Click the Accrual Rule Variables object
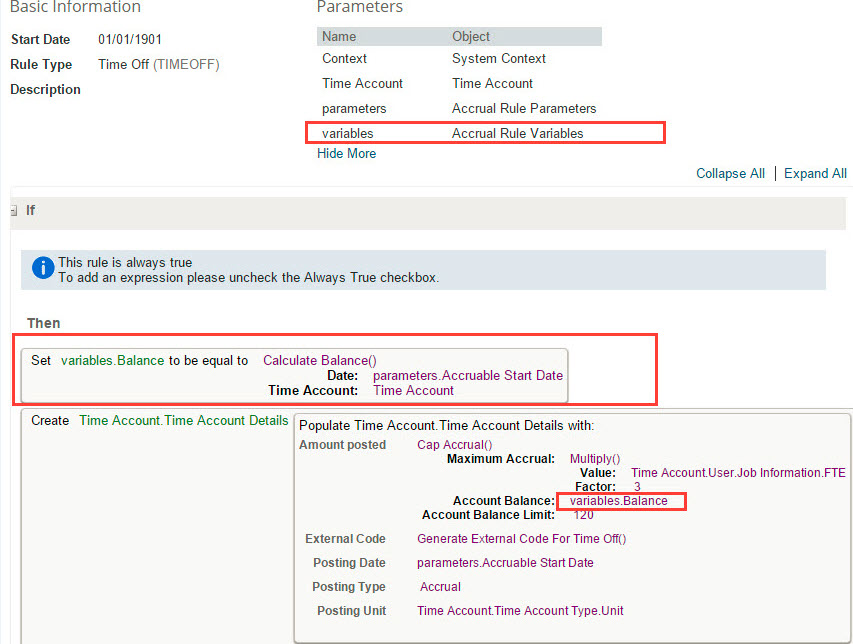The image size is (853, 644). click(517, 133)
